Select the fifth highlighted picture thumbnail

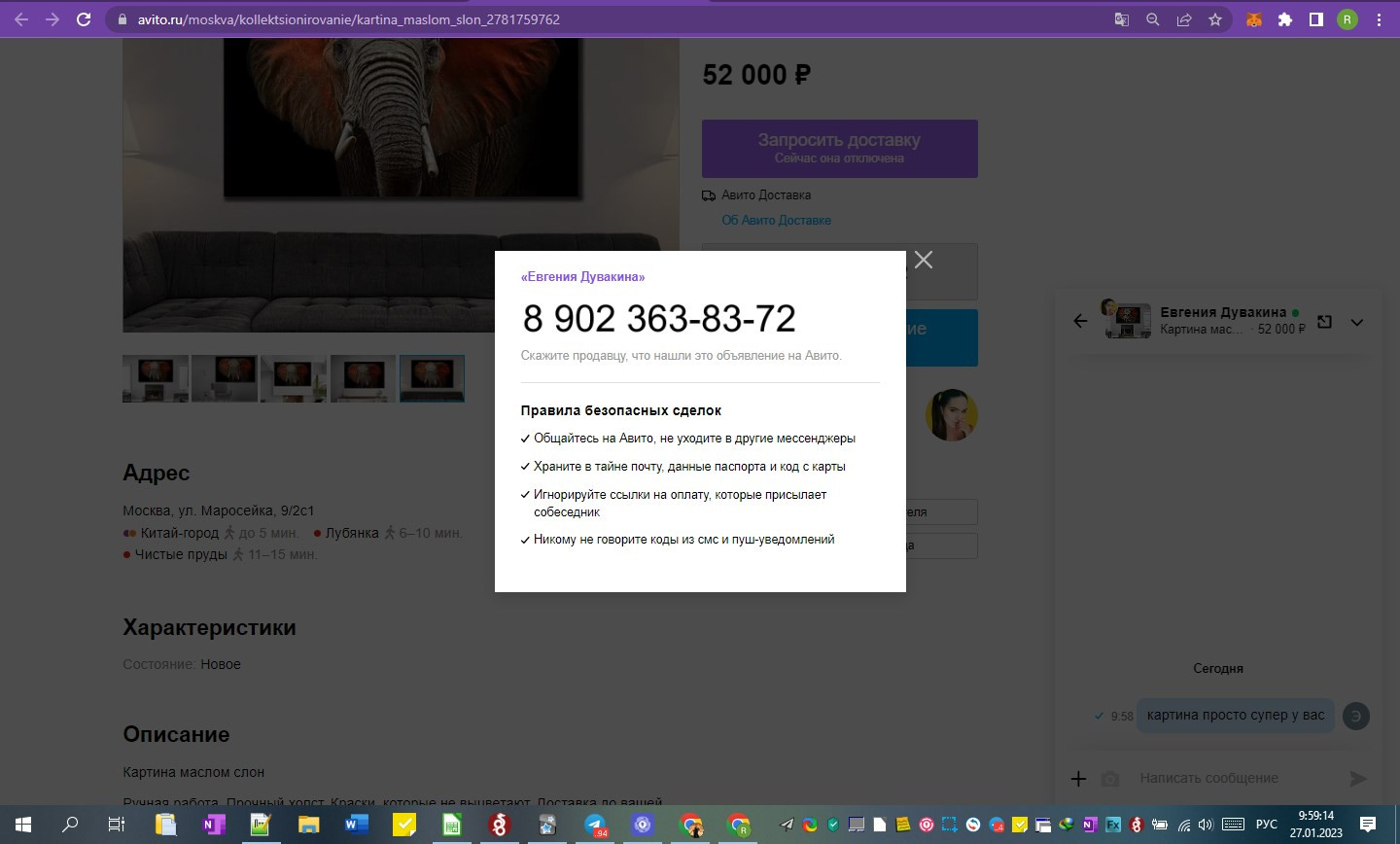click(432, 378)
